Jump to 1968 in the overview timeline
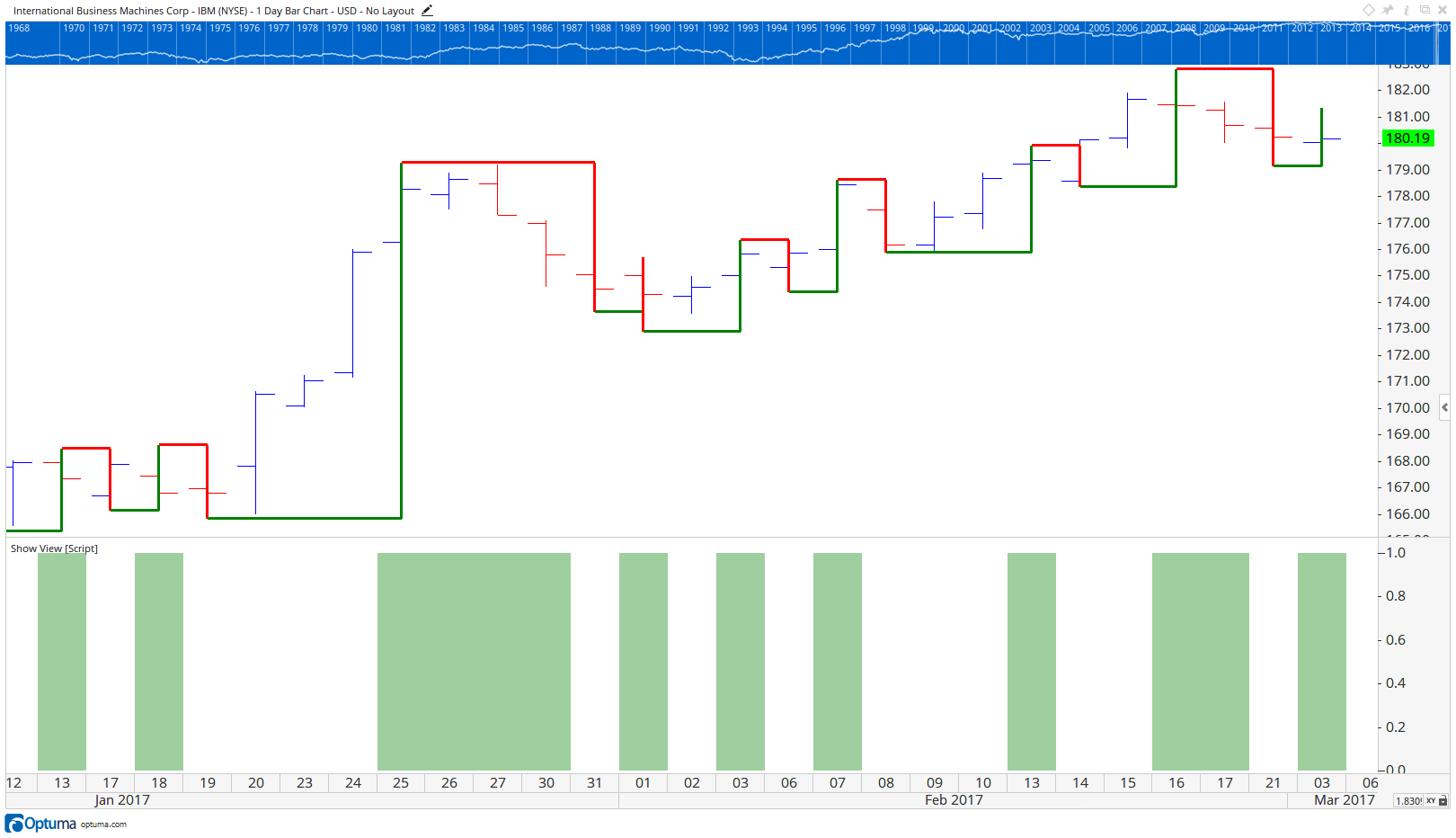Viewport: 1456px width, 838px height. [x=19, y=28]
